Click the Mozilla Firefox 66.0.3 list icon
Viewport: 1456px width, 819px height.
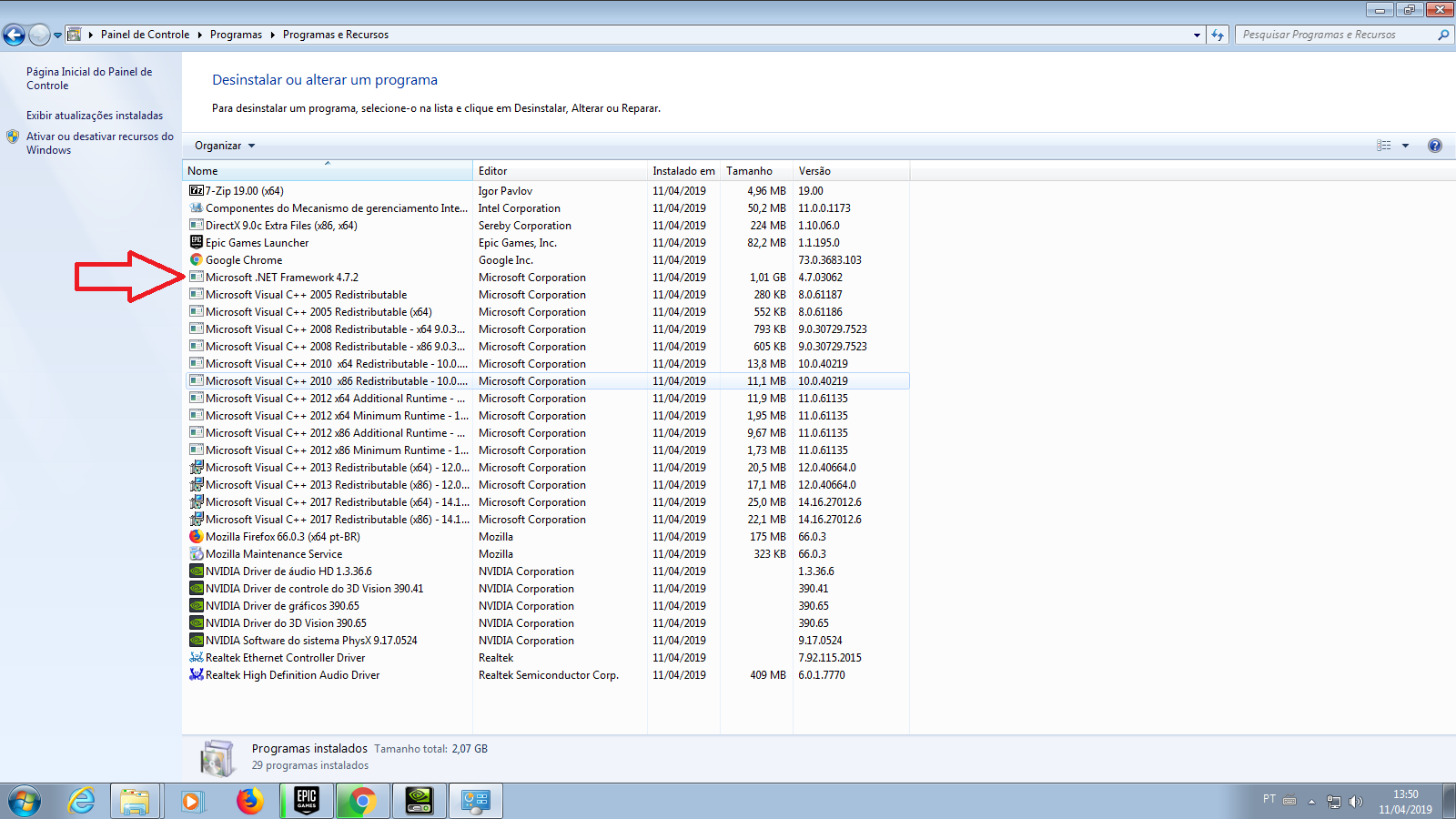click(x=196, y=537)
